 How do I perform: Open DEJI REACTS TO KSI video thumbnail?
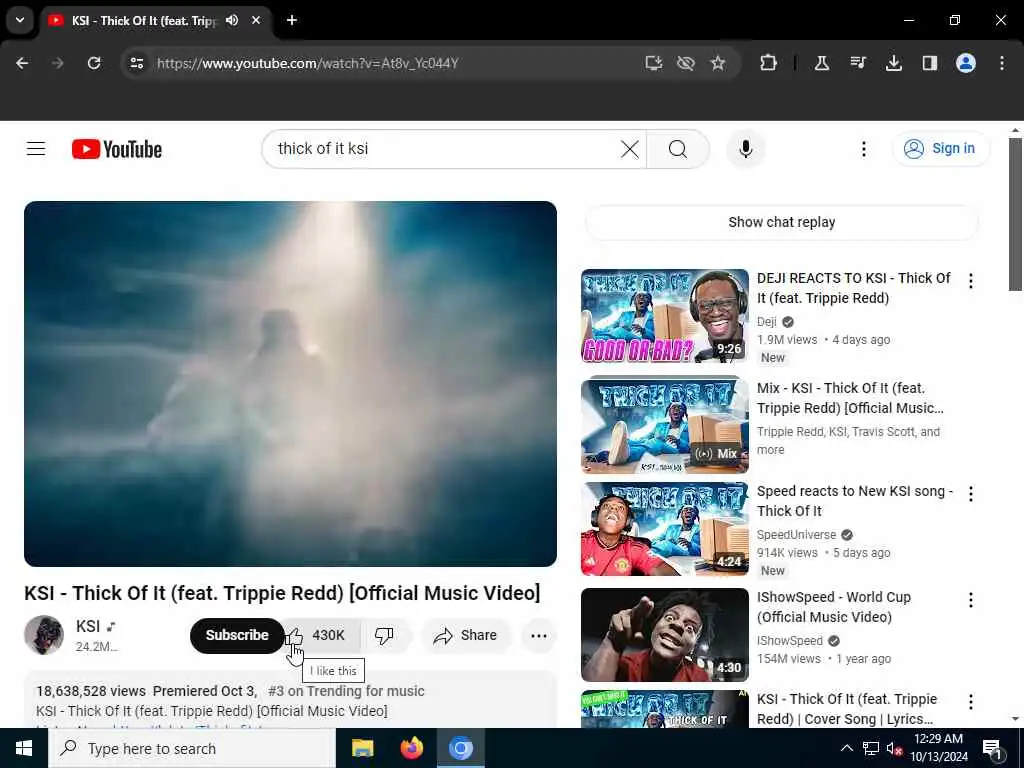coord(665,316)
